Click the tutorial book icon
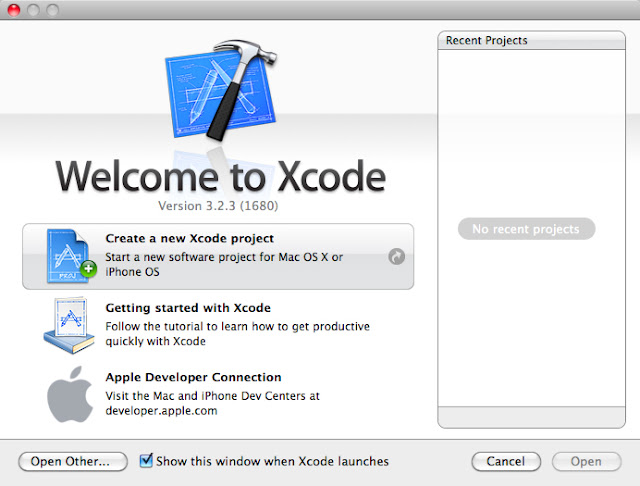The image size is (640, 486). pos(69,325)
